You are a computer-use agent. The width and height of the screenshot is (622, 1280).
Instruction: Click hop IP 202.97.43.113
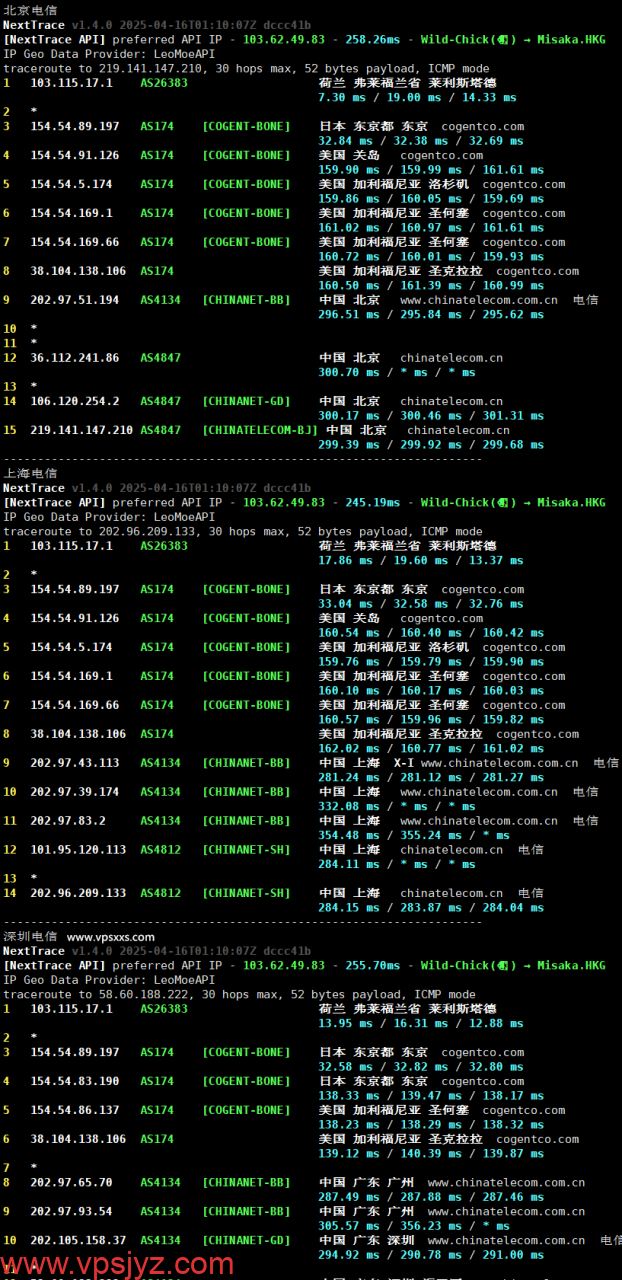pos(74,763)
